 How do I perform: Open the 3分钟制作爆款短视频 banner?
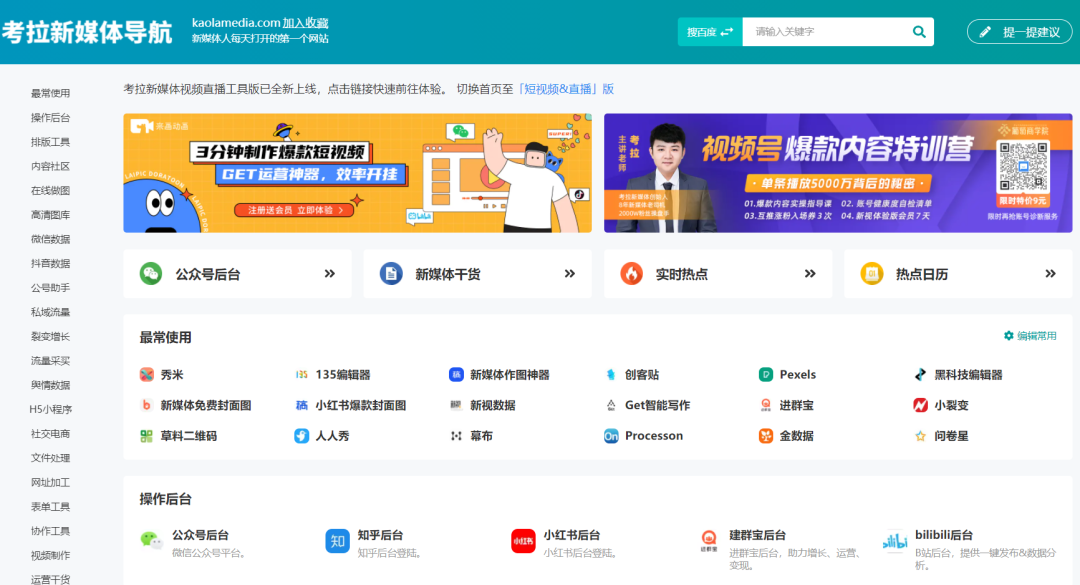coord(357,173)
